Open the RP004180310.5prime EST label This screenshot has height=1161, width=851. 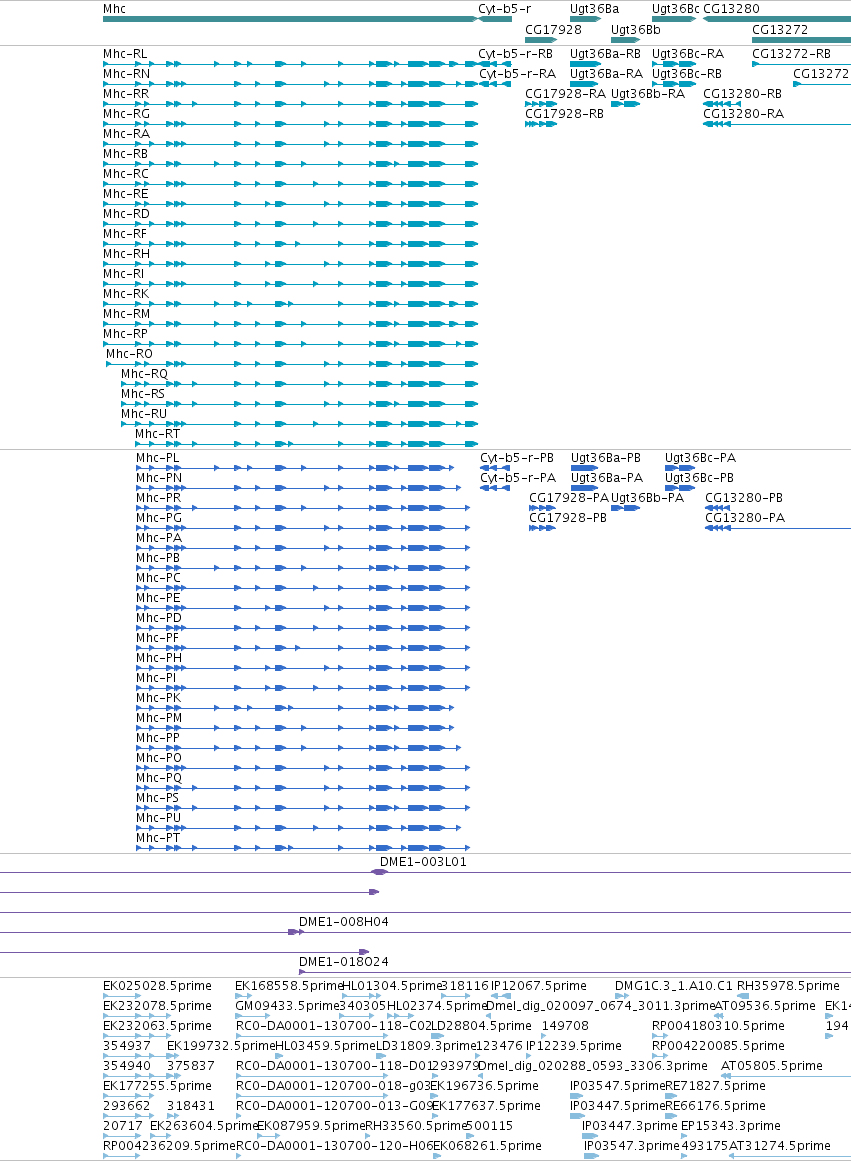(x=718, y=1026)
